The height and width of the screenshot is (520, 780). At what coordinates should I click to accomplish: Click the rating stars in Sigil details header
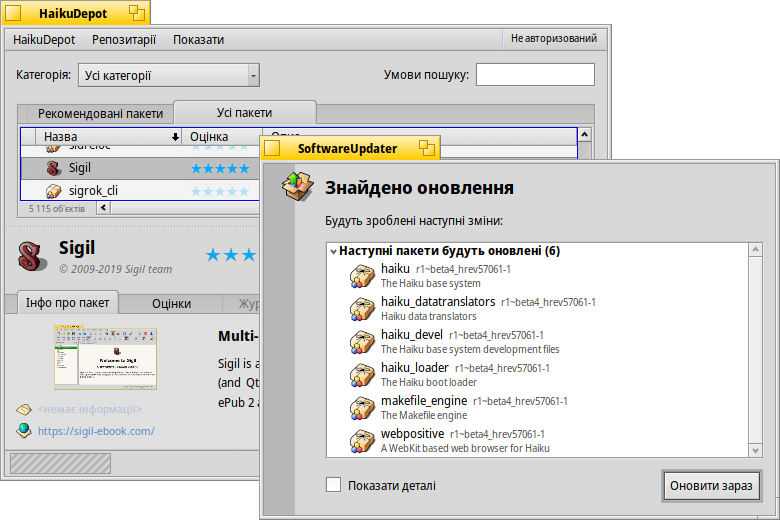[x=231, y=255]
